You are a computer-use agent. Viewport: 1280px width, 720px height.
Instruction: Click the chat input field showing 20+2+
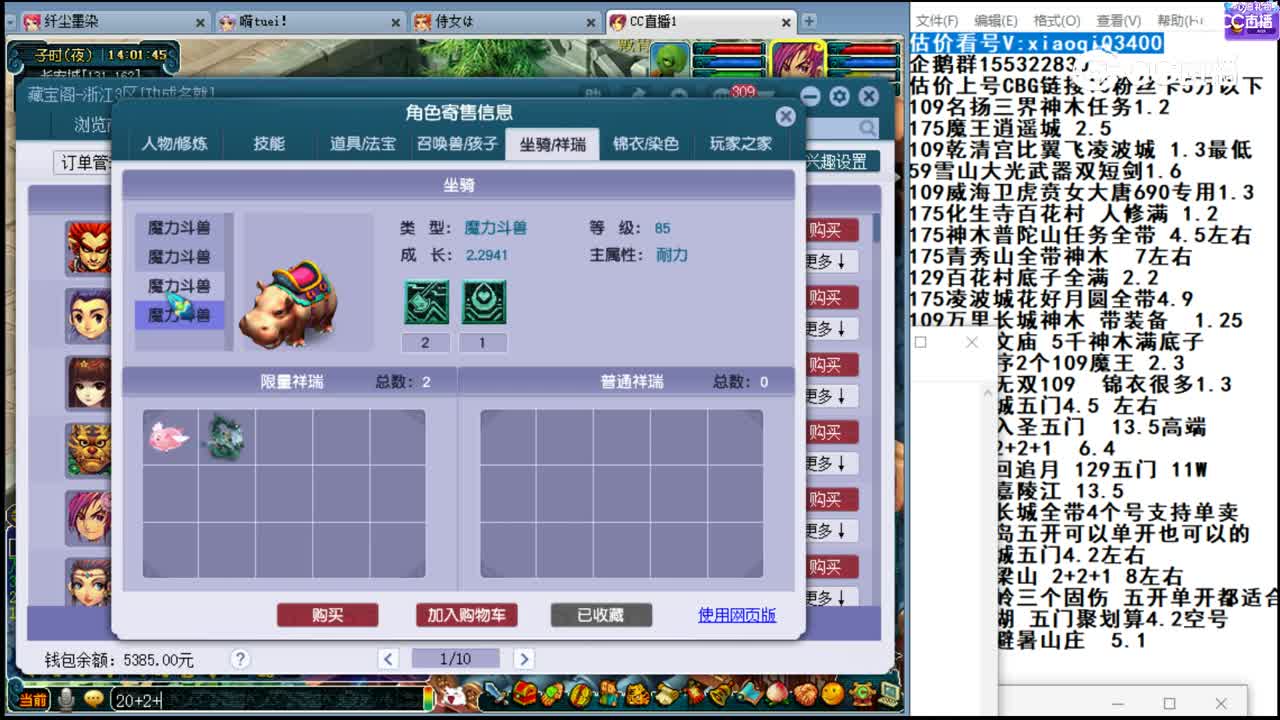point(270,700)
